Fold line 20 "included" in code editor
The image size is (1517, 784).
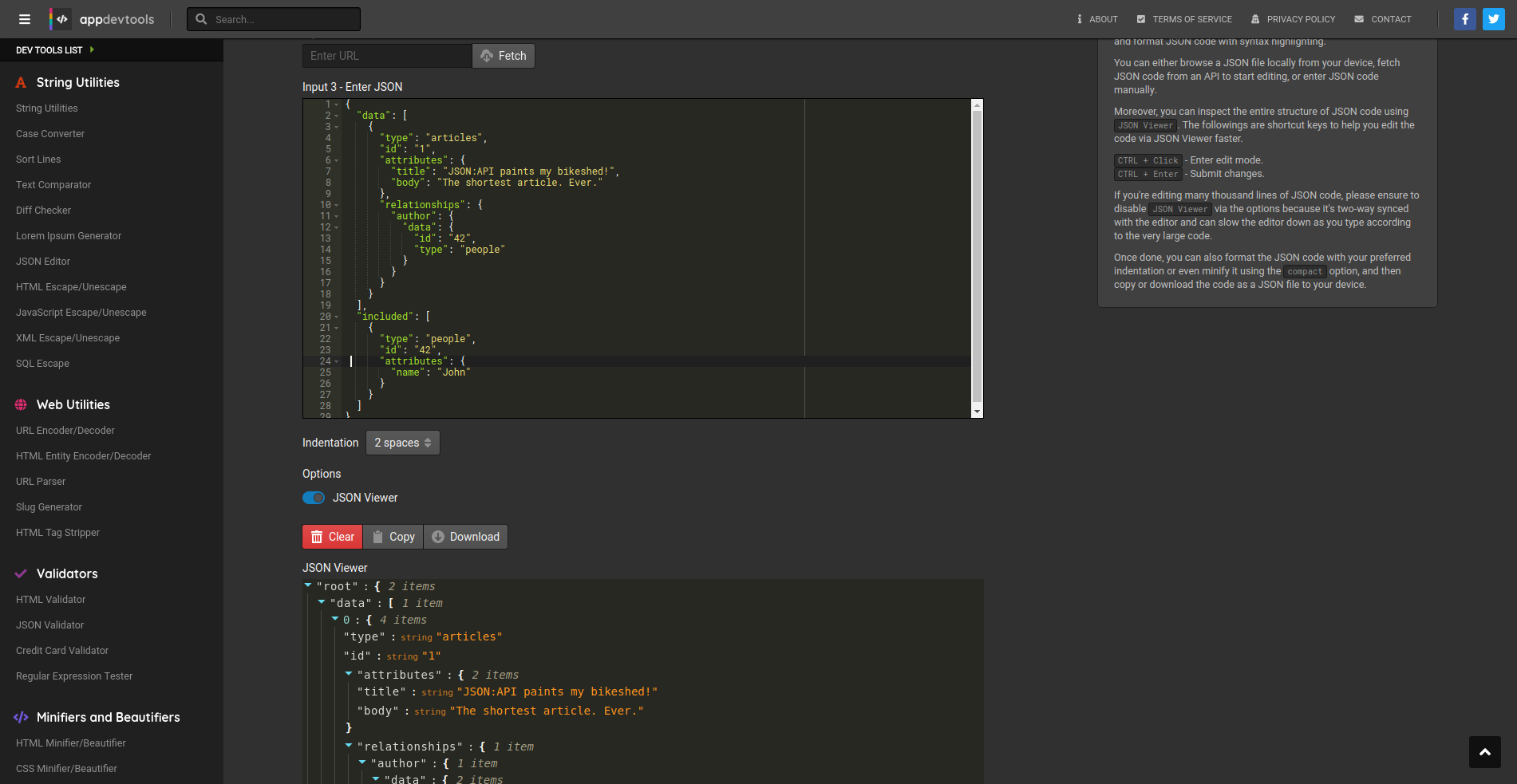[x=337, y=317]
